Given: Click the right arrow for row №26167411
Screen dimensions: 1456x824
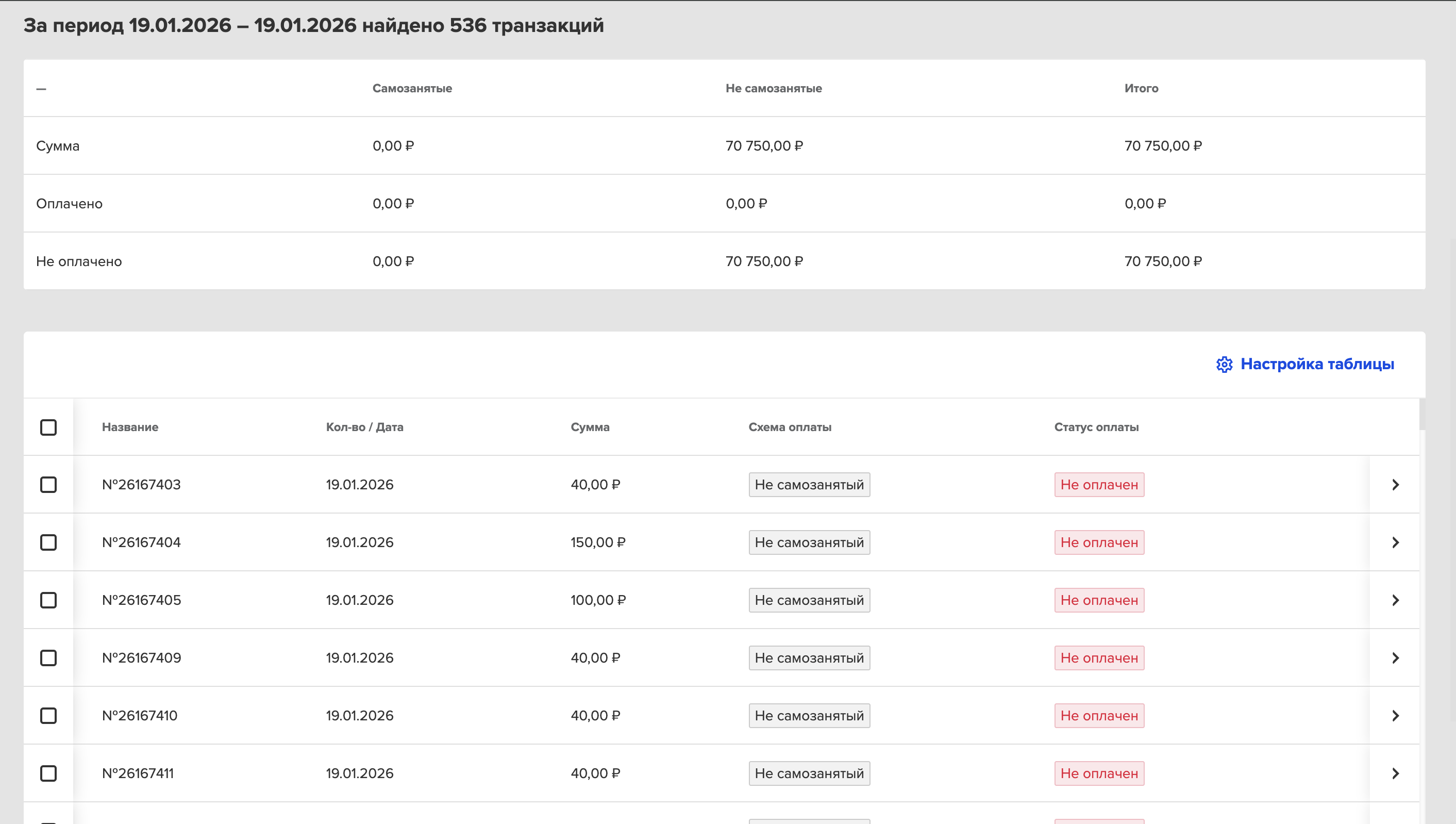Looking at the screenshot, I should click(1396, 773).
